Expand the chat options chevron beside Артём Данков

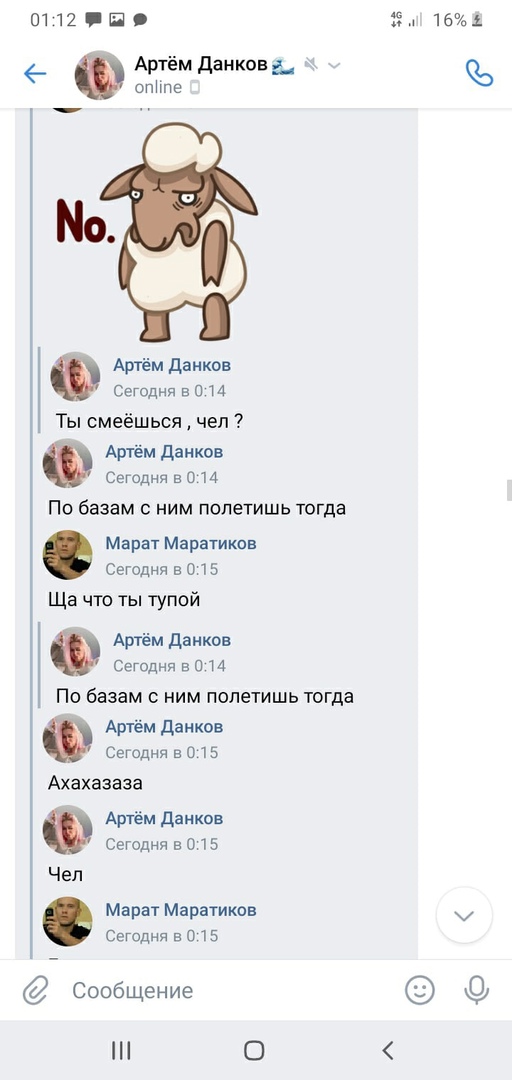pos(334,65)
